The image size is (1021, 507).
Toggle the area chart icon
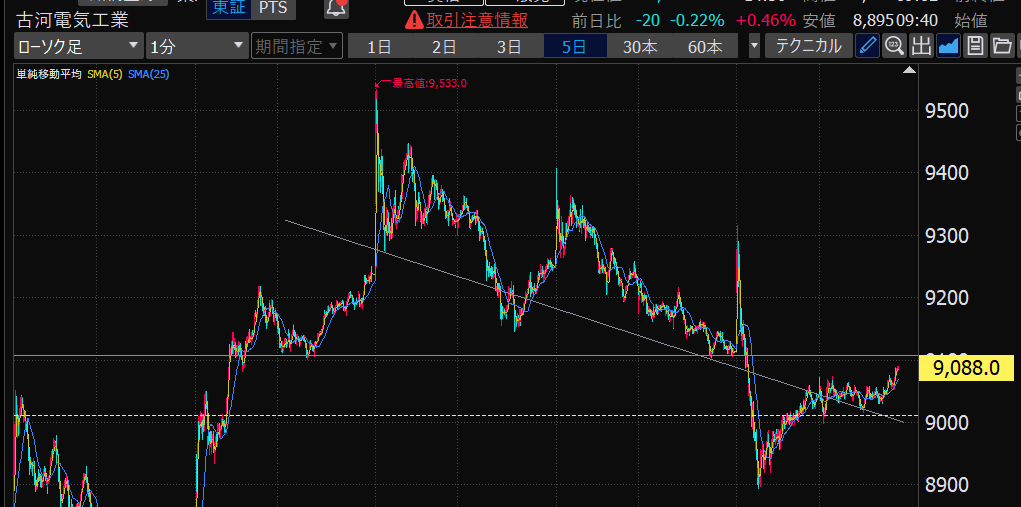(948, 46)
